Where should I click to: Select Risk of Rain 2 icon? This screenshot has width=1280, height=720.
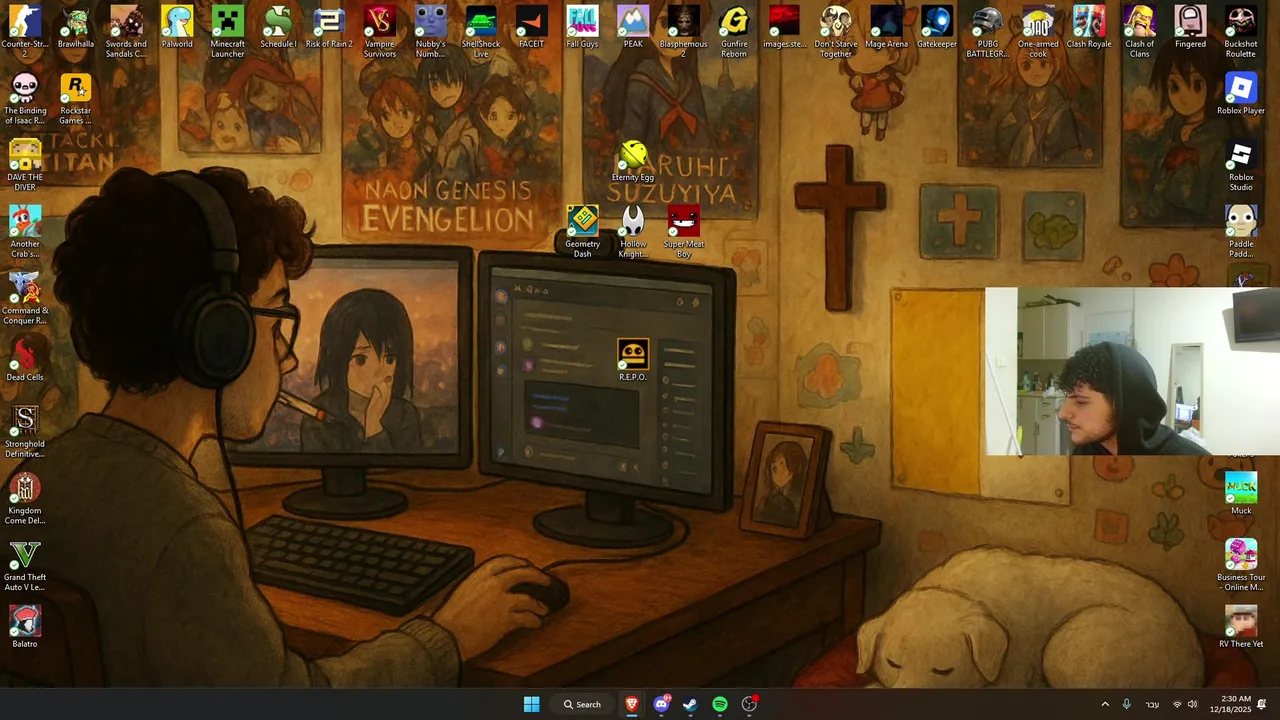[329, 27]
